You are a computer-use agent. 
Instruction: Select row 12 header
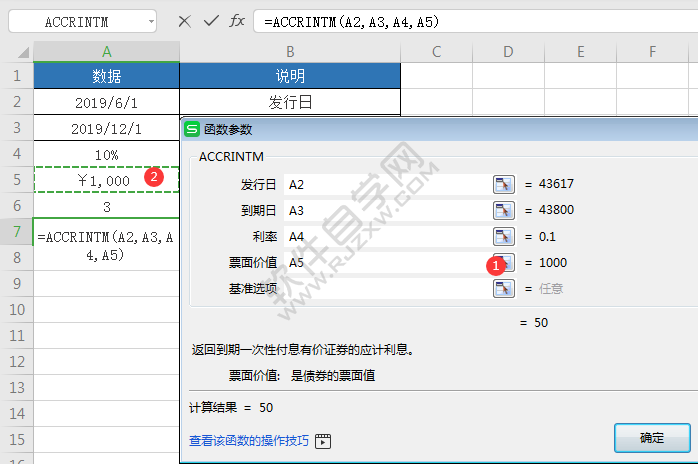pyautogui.click(x=17, y=362)
